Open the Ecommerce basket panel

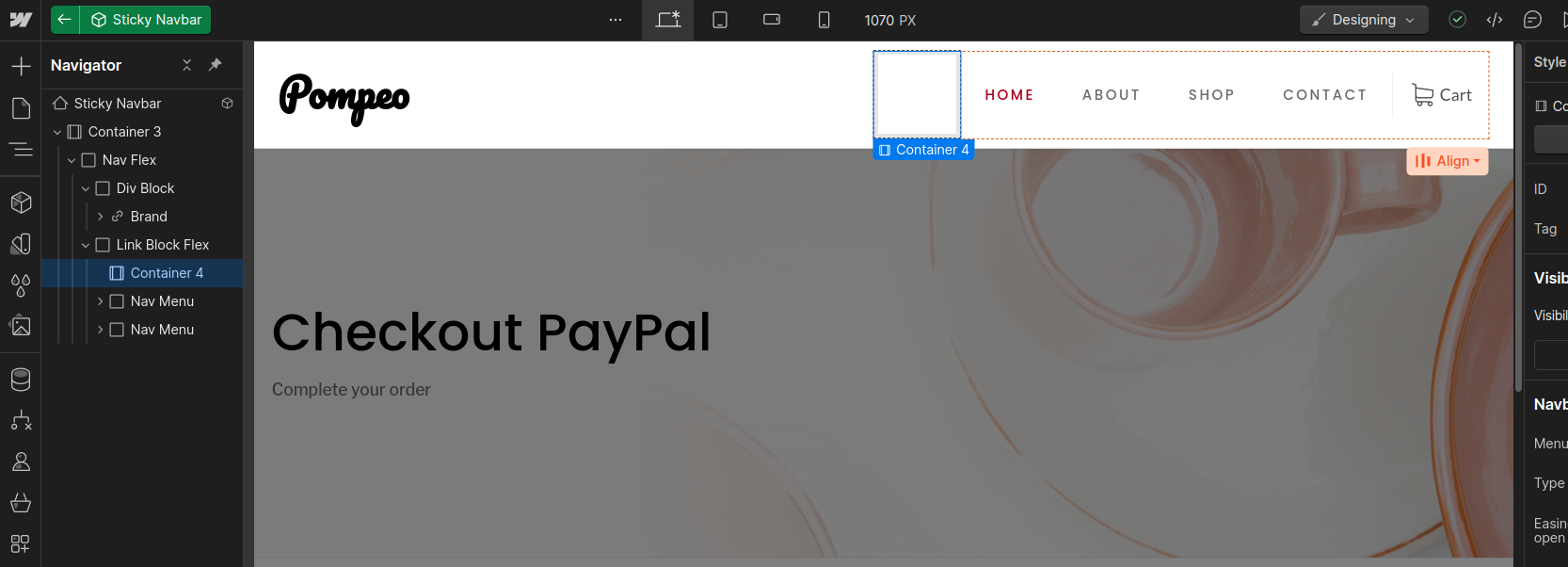point(21,503)
